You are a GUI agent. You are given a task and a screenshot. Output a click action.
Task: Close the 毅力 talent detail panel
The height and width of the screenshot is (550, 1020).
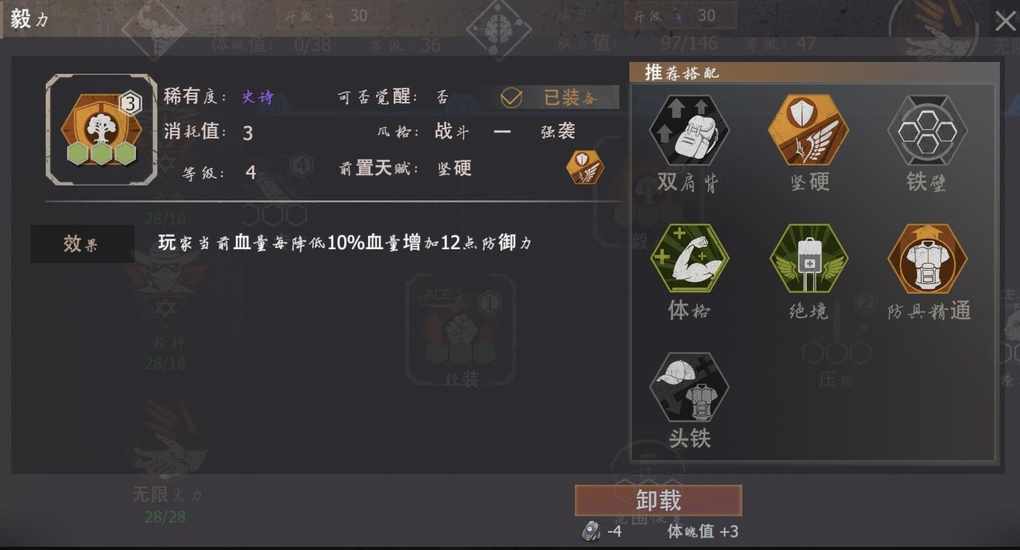pos(1004,21)
